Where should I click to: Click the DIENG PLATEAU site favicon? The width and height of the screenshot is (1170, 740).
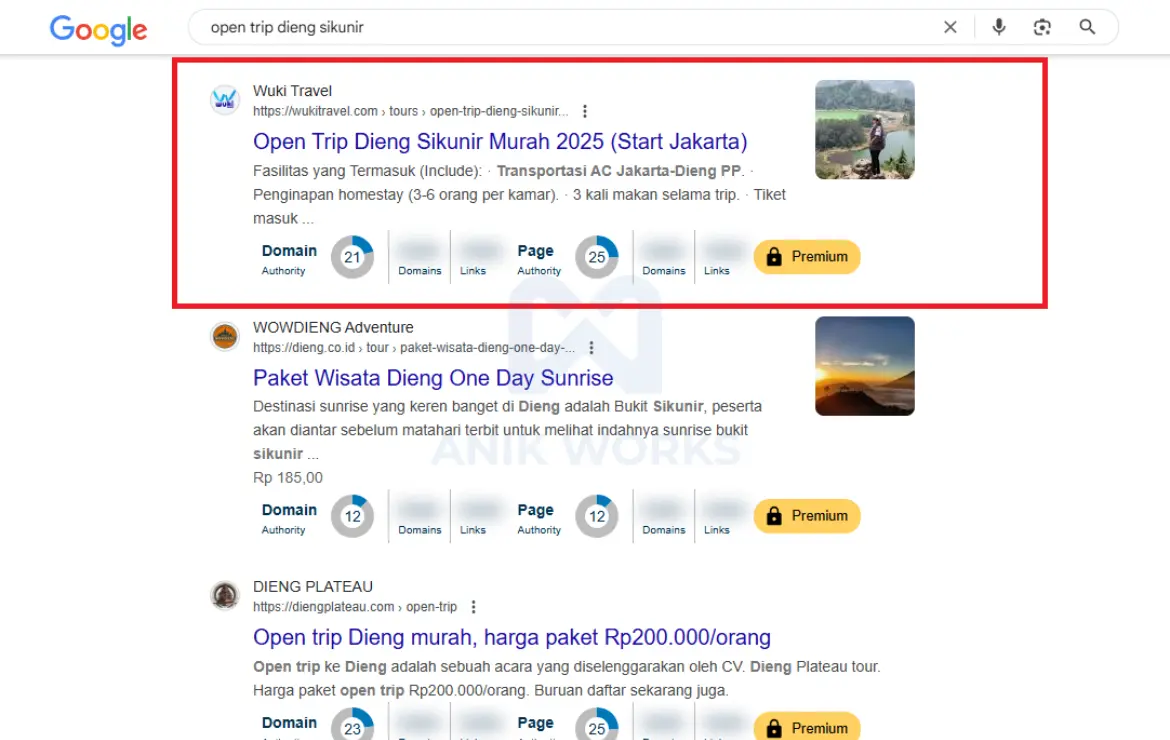click(x=225, y=596)
